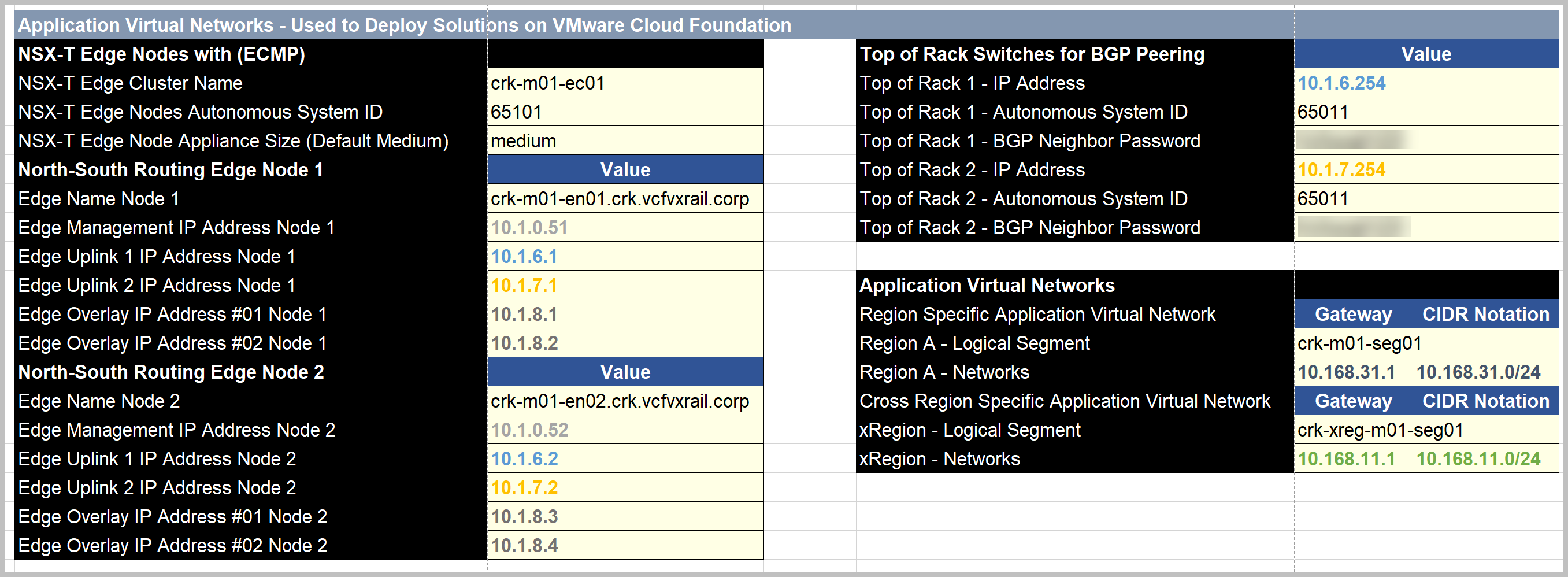Click the Top of Rack 2 IP 10.1.7.254

click(x=1426, y=170)
